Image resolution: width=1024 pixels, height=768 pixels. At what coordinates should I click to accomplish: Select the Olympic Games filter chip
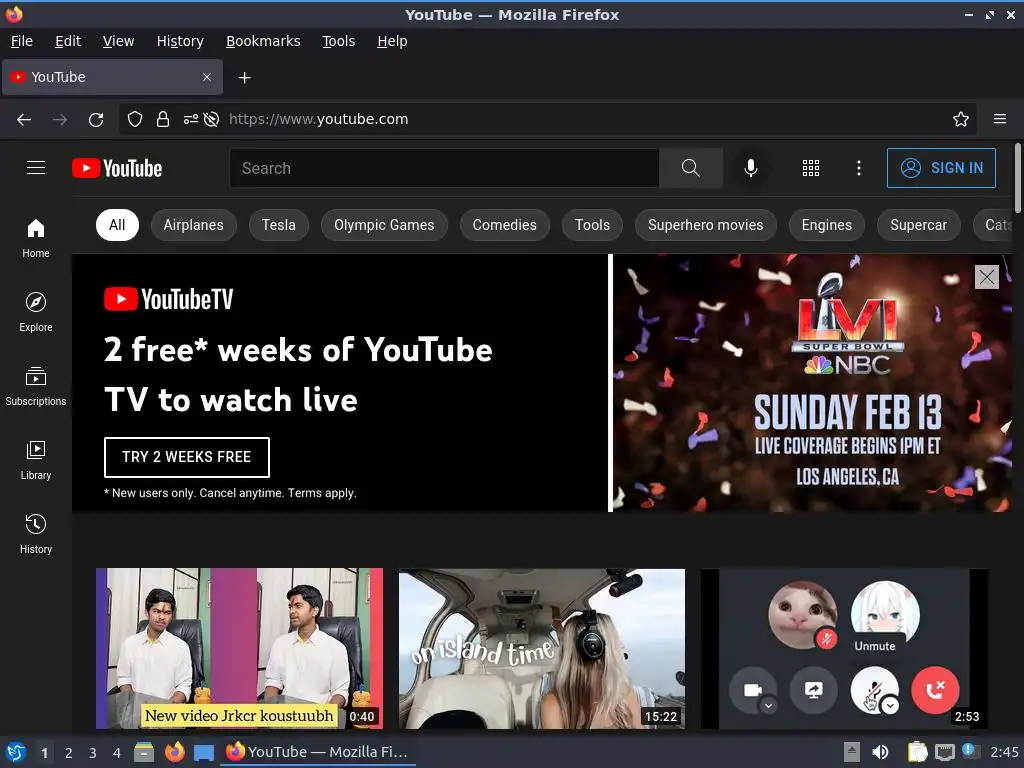point(384,225)
